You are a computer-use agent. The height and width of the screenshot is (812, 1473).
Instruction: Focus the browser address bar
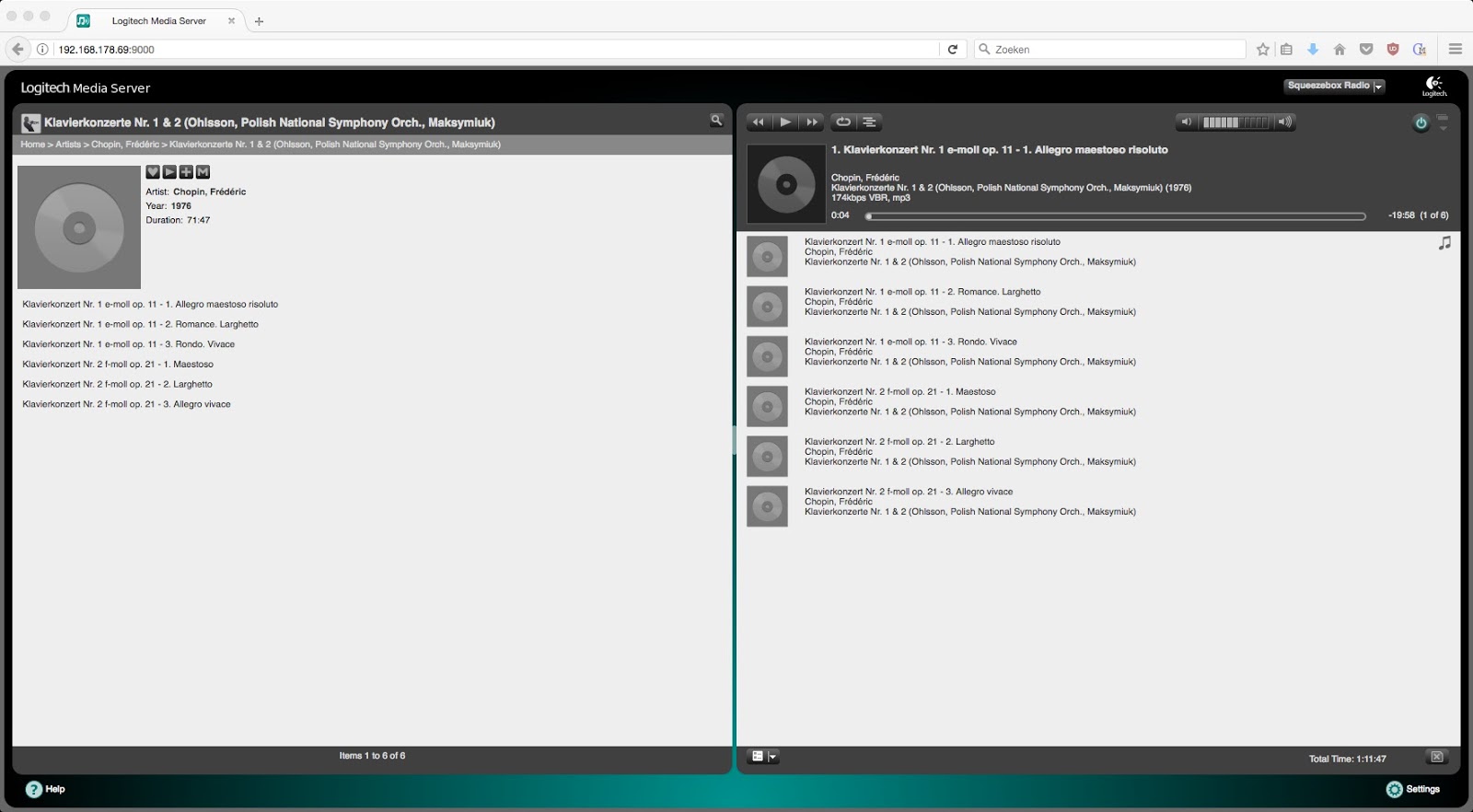point(497,50)
